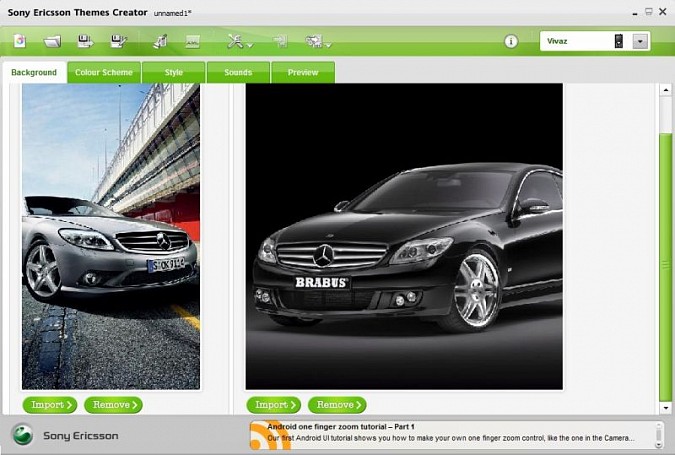Open the settings gears toolbar icon
The image size is (675, 455).
click(314, 41)
